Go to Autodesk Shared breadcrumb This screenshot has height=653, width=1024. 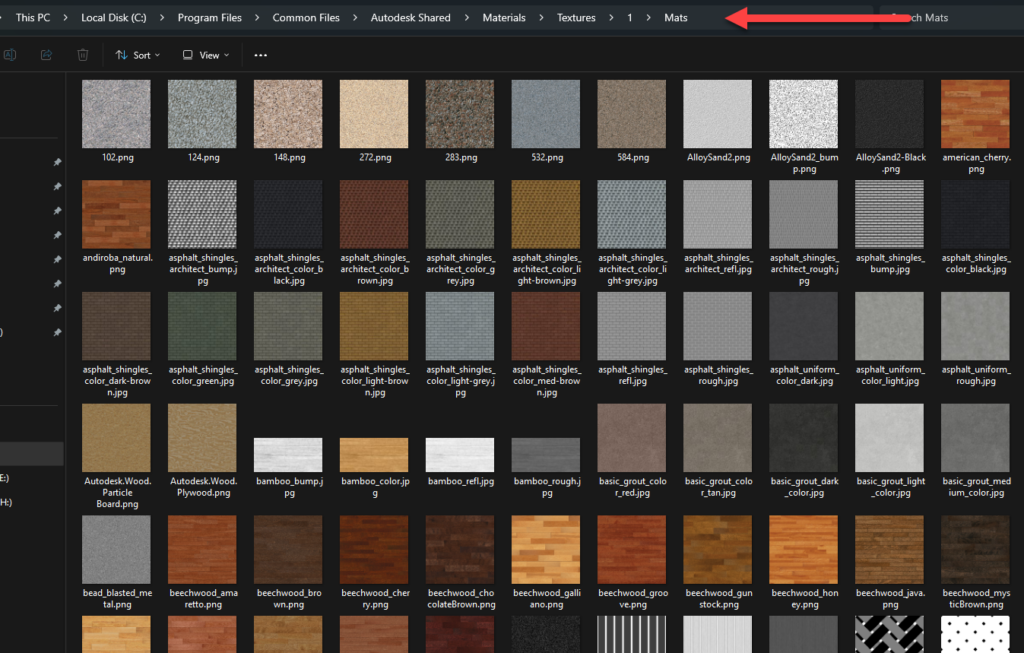411,18
